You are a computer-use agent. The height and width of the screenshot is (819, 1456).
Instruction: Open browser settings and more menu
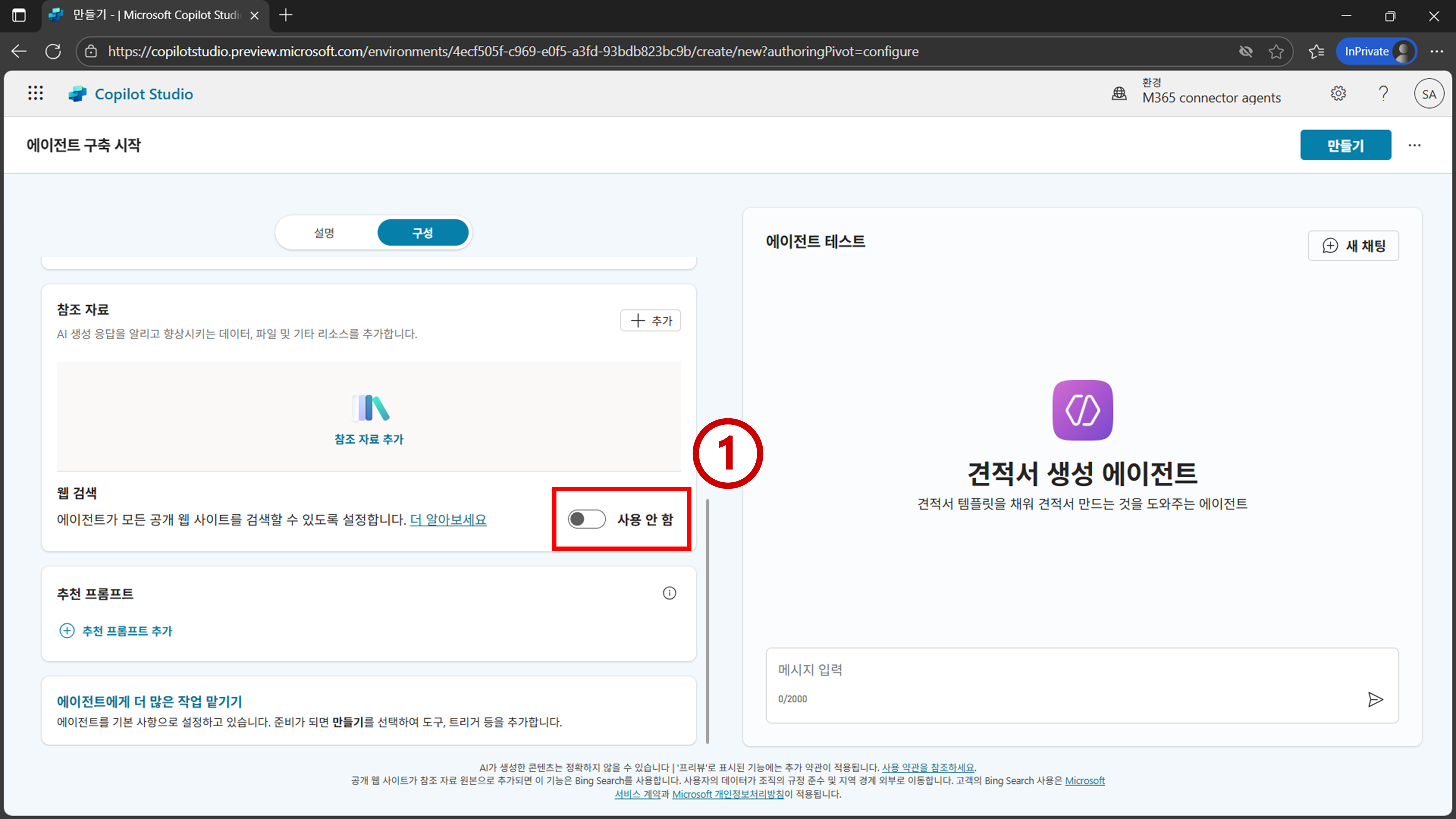pyautogui.click(x=1436, y=51)
